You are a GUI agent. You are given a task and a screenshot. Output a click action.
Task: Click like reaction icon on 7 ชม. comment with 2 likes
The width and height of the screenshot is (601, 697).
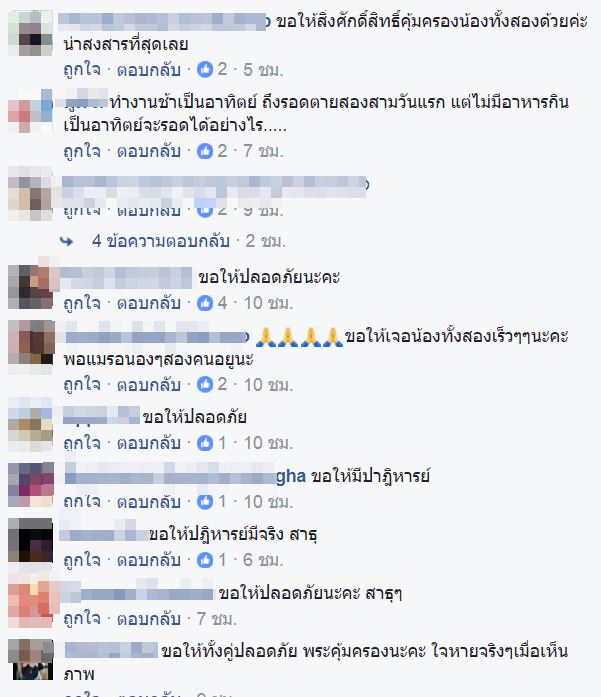pyautogui.click(x=205, y=151)
